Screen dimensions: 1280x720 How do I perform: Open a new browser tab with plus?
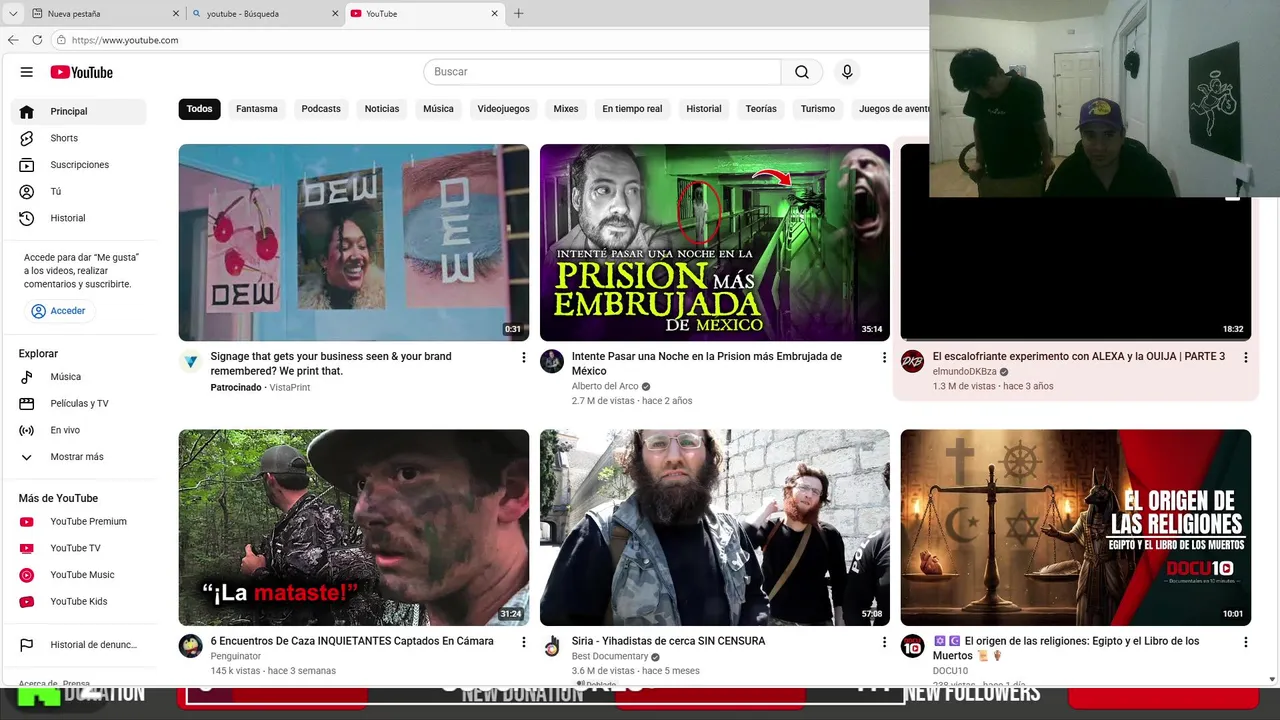pyautogui.click(x=518, y=14)
